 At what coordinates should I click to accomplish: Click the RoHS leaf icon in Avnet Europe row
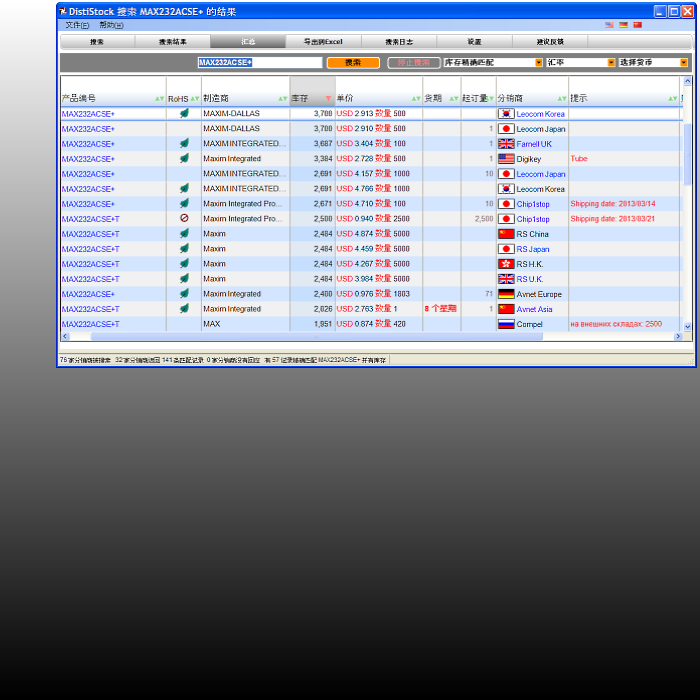click(184, 293)
